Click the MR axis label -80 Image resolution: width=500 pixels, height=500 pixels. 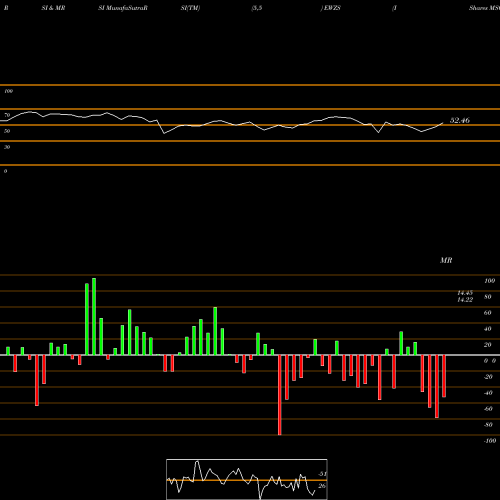tap(488, 425)
